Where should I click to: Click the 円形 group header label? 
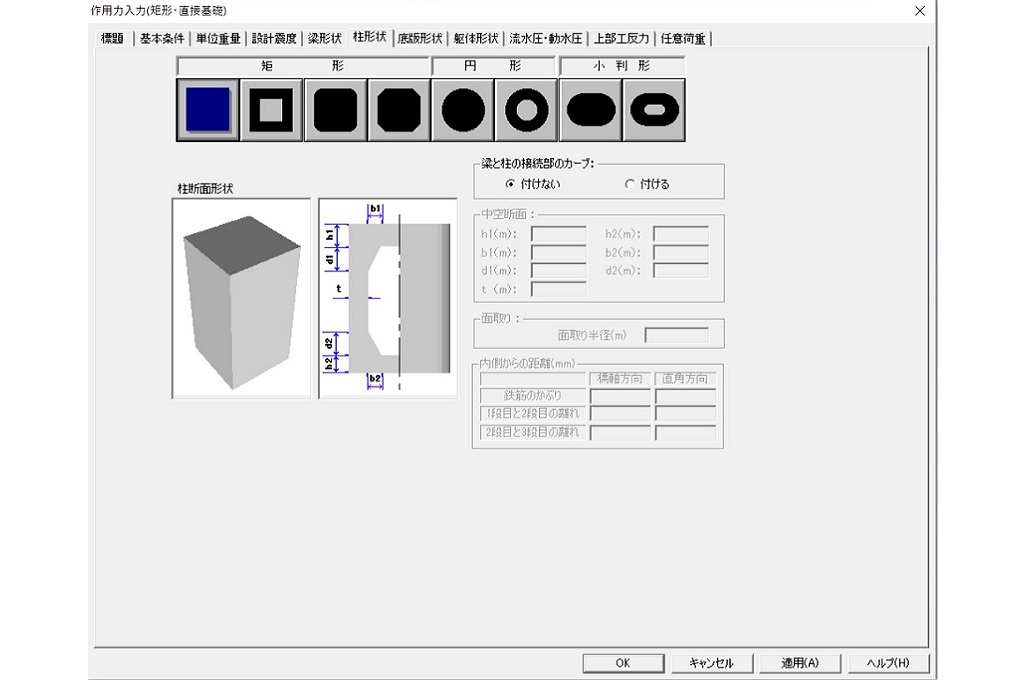pos(493,66)
